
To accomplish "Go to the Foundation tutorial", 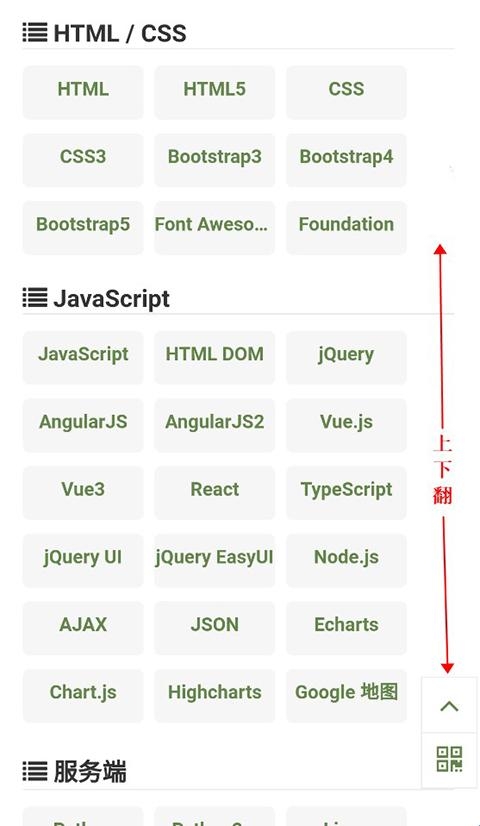I will pos(346,227).
